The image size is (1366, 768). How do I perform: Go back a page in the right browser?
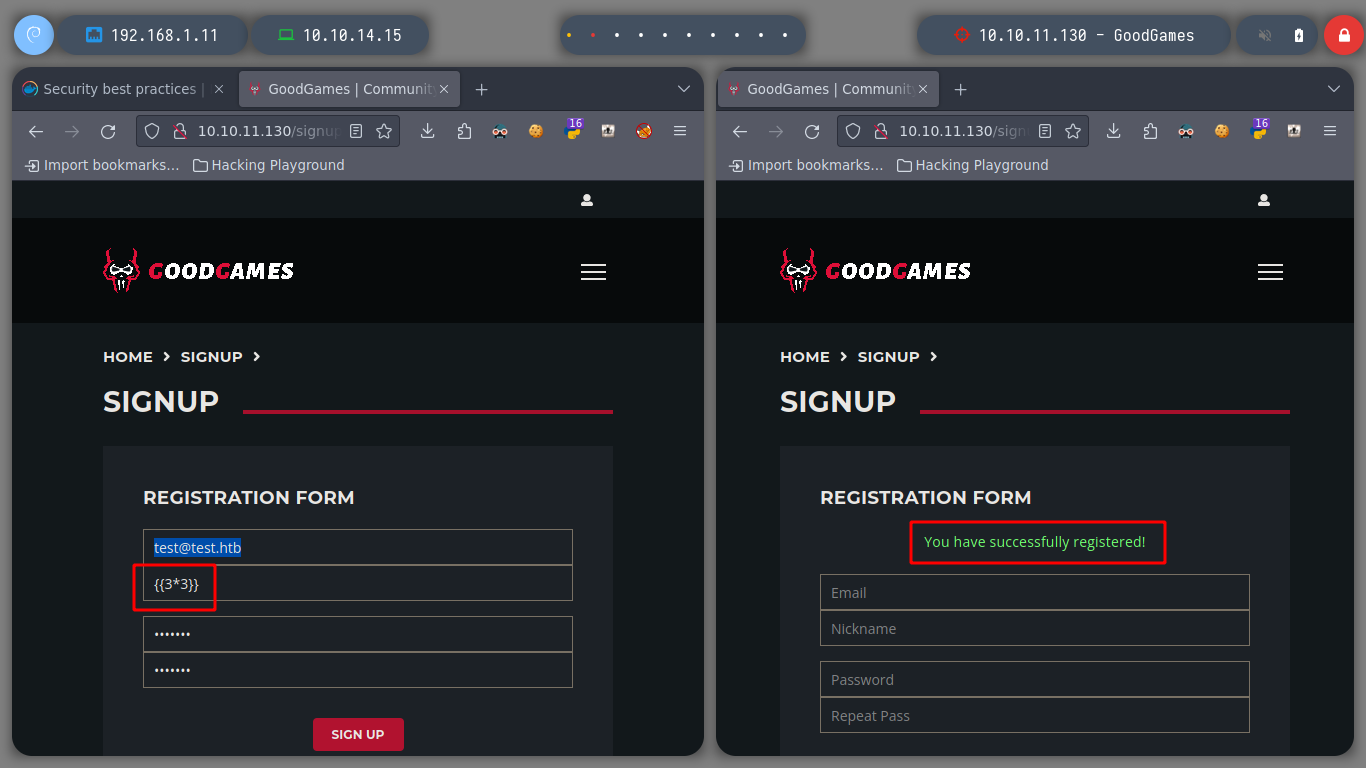[740, 131]
